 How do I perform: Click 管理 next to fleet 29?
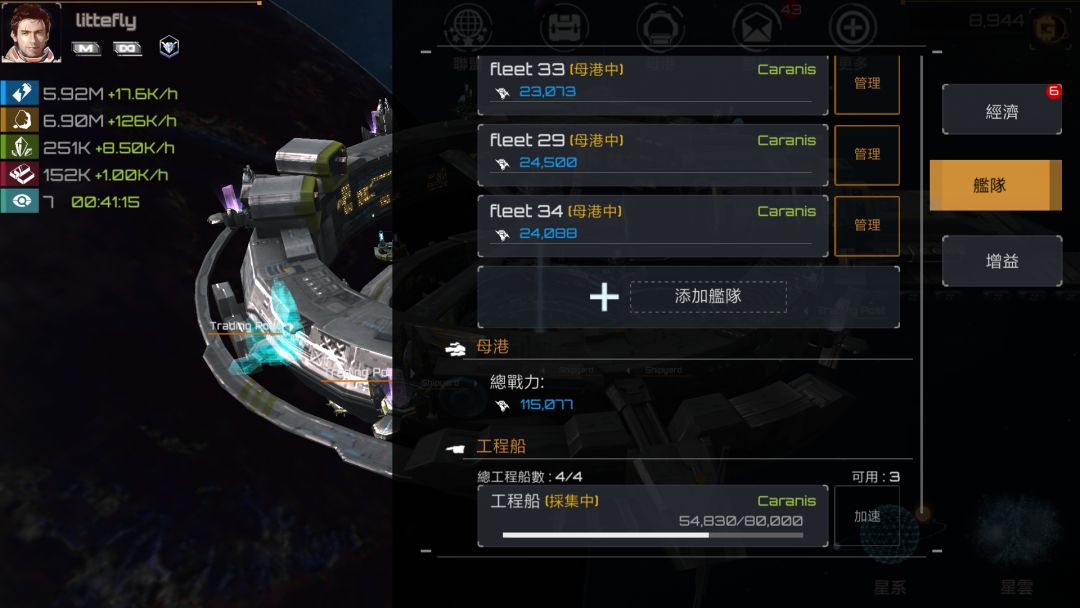[x=866, y=155]
